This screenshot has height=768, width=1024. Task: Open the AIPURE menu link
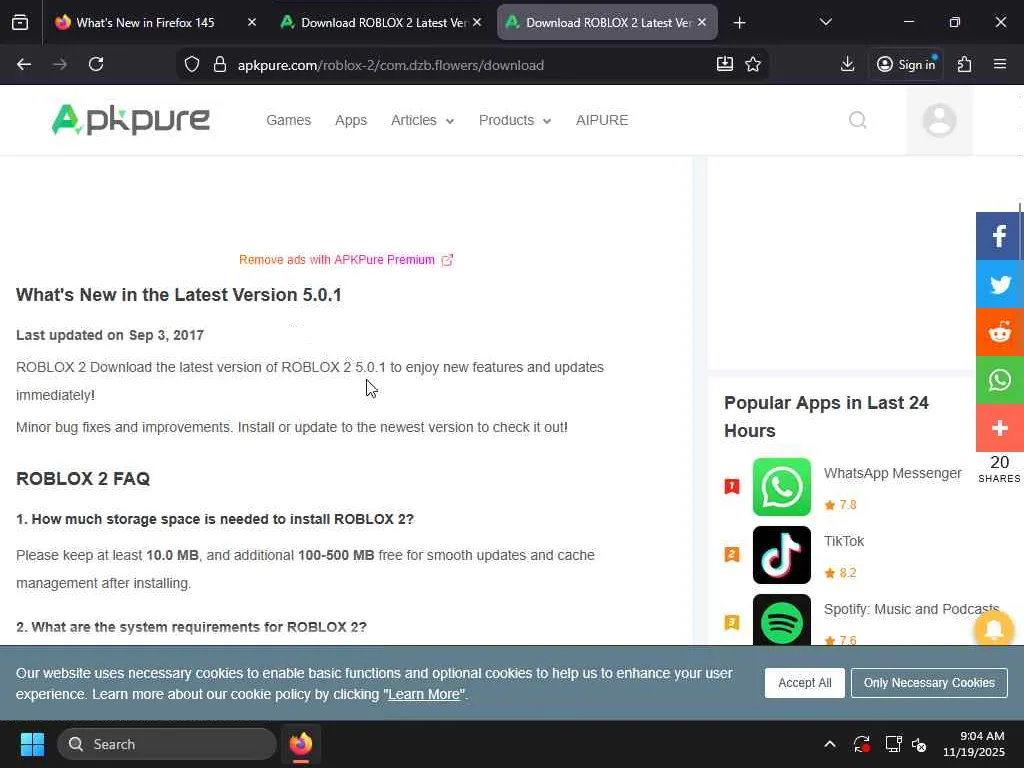[x=602, y=120]
